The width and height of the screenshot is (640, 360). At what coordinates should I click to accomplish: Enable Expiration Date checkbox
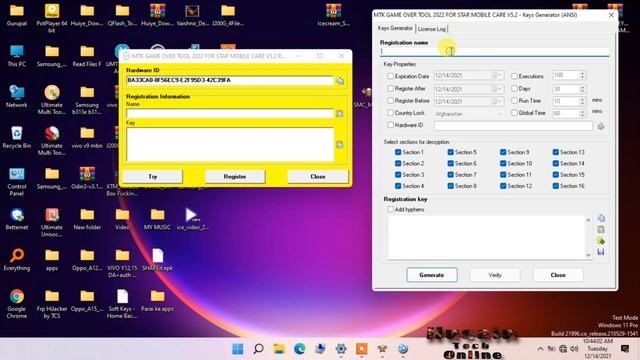391,76
